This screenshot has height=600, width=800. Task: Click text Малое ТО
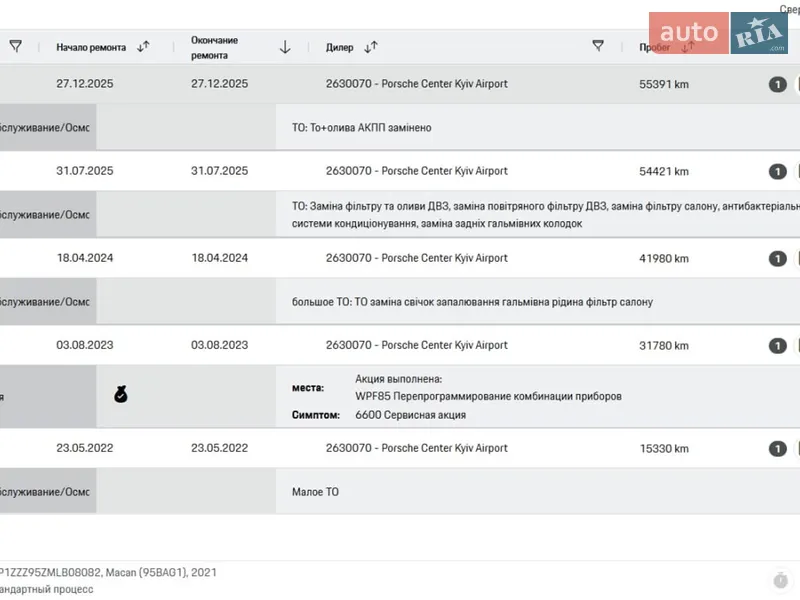pos(315,492)
